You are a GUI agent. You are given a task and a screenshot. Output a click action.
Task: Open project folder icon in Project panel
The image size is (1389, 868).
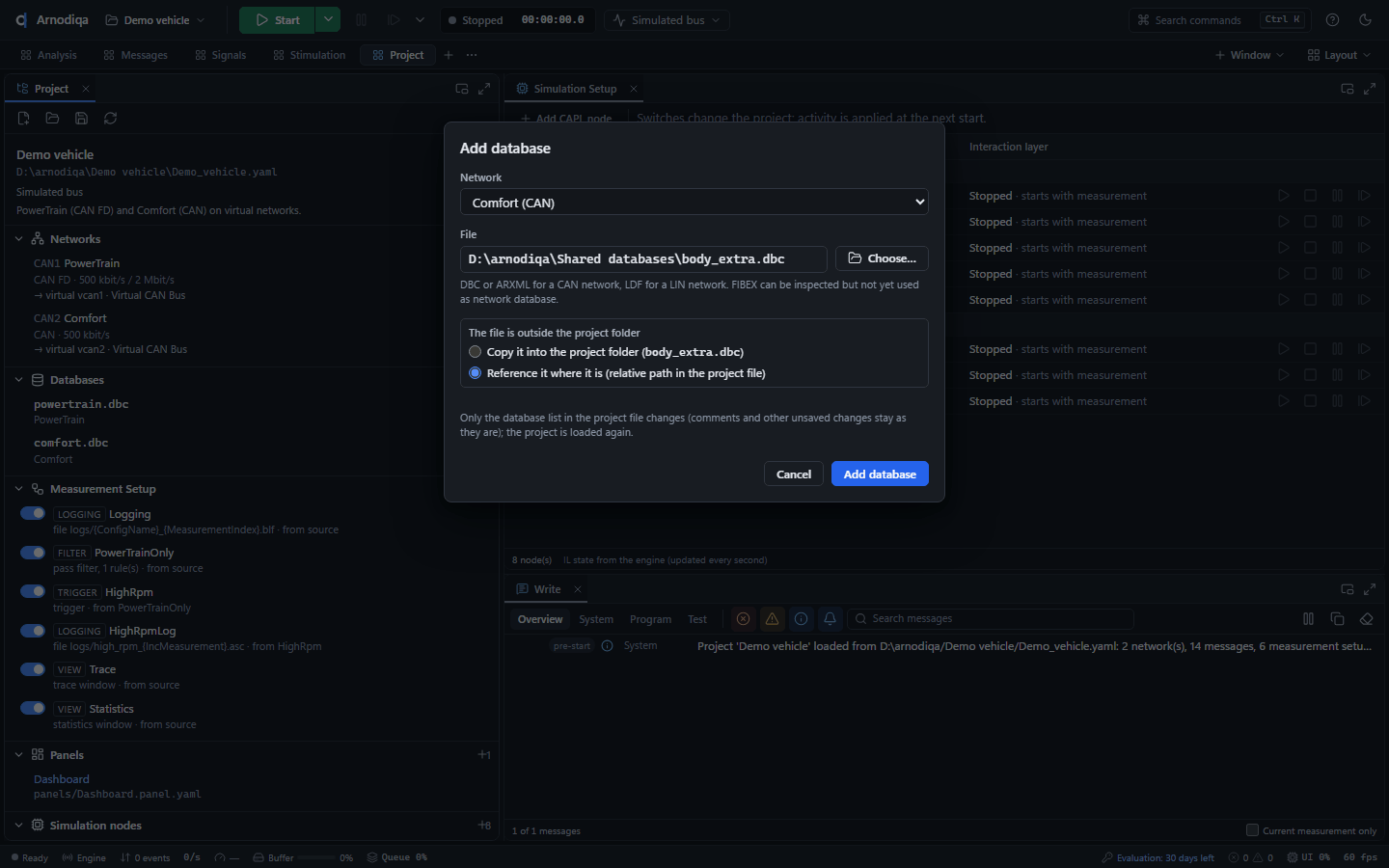[52, 119]
